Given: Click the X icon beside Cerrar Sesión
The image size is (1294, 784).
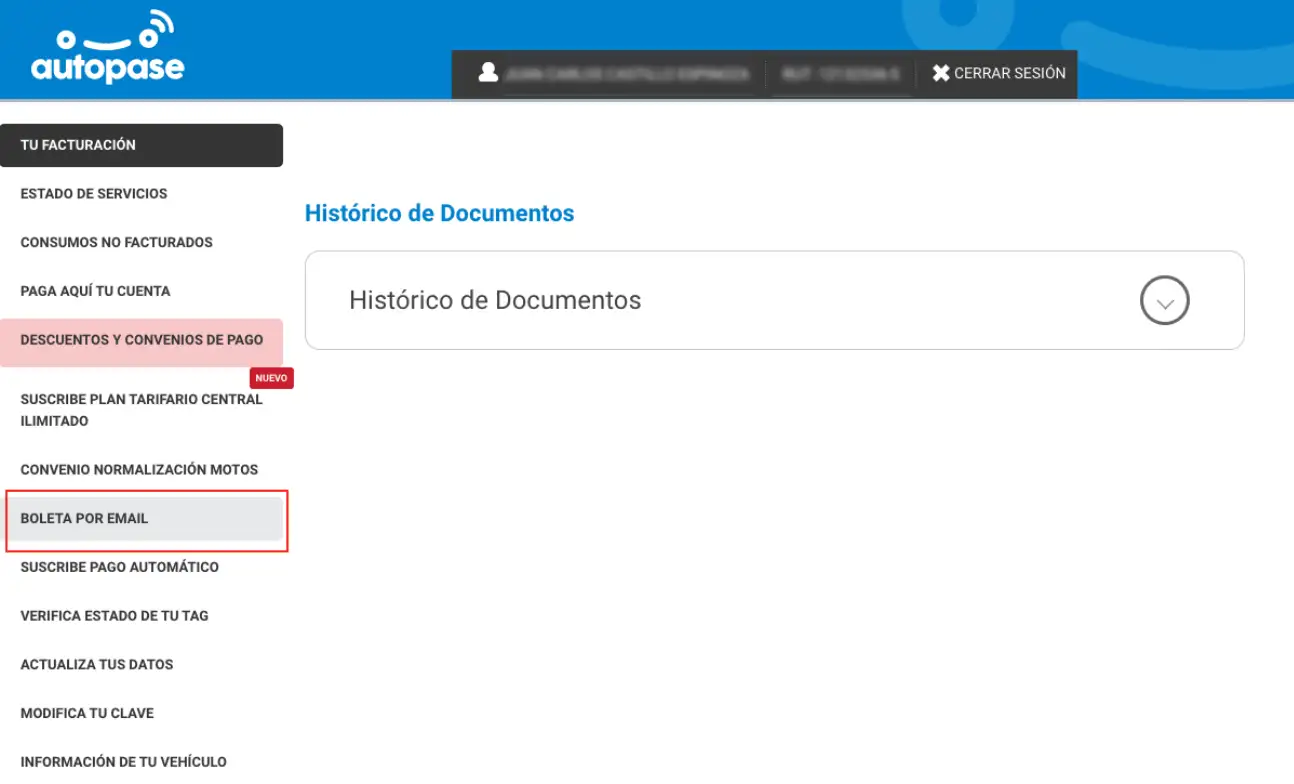Looking at the screenshot, I should click(x=940, y=73).
